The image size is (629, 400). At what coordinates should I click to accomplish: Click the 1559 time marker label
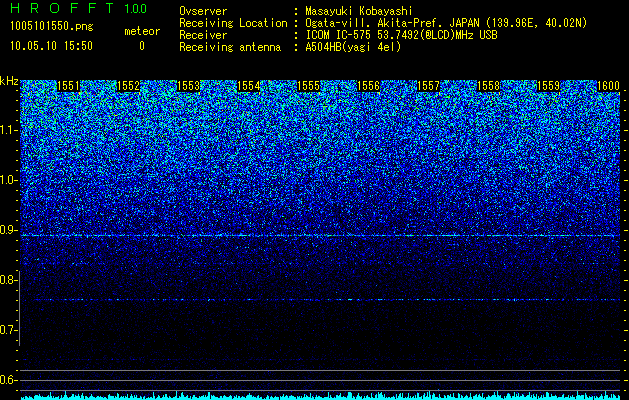tap(548, 86)
